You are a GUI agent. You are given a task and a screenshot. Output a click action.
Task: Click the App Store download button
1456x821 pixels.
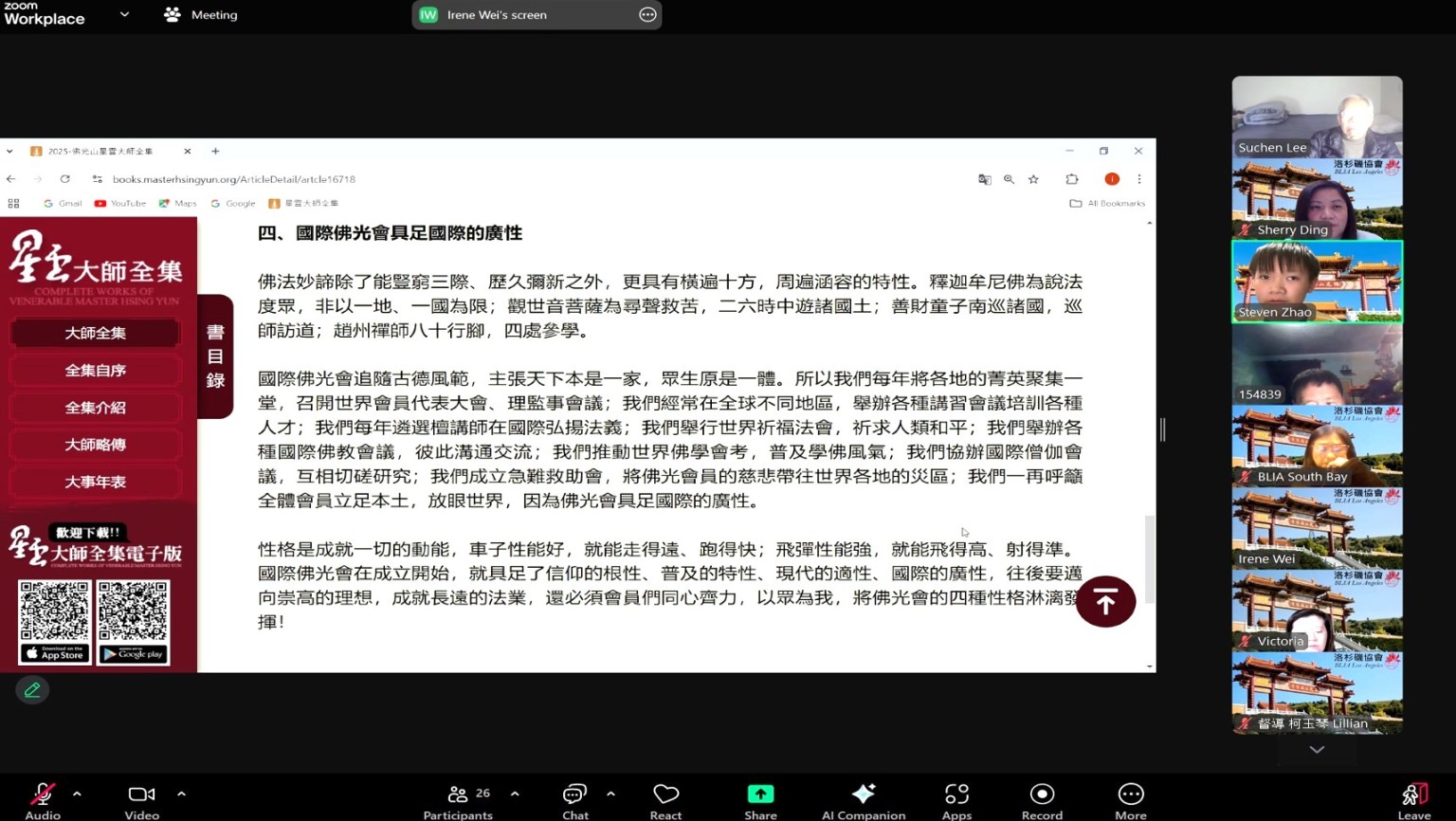pos(55,653)
